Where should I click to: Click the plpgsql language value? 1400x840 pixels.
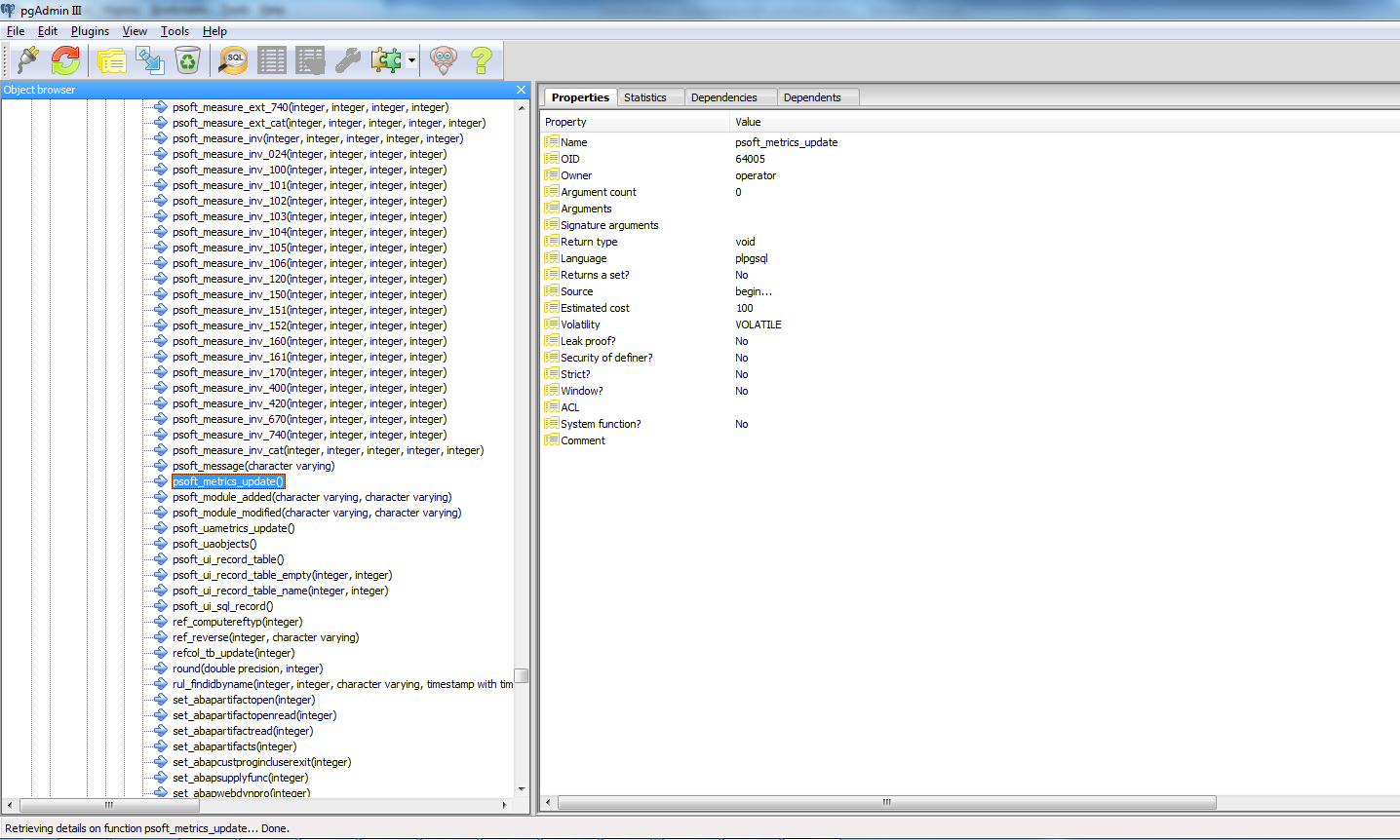tap(752, 258)
